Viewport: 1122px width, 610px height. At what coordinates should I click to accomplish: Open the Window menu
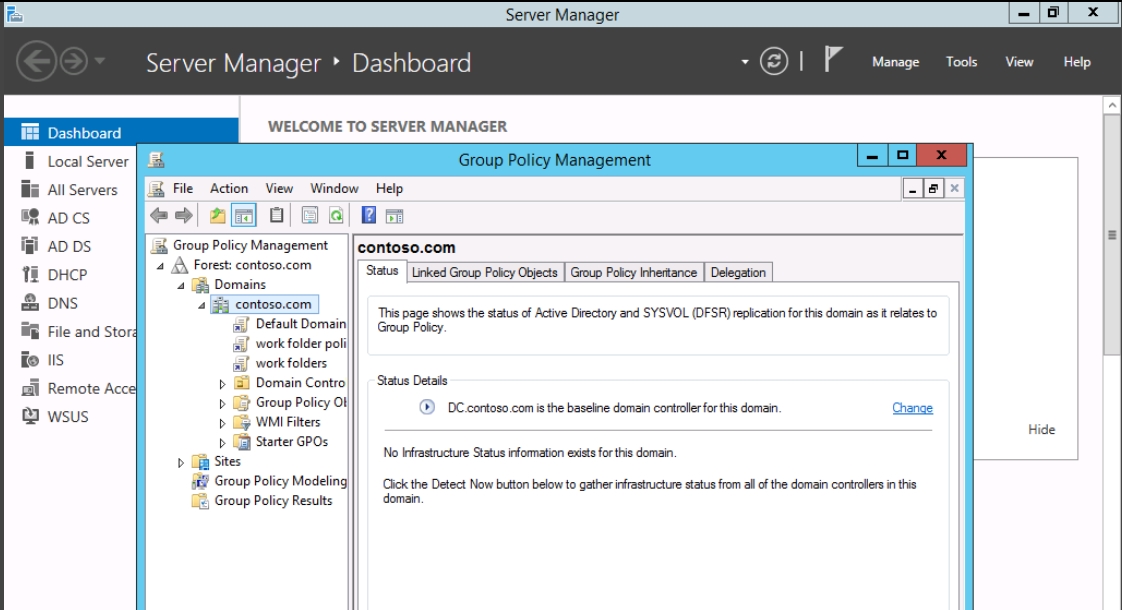point(334,188)
